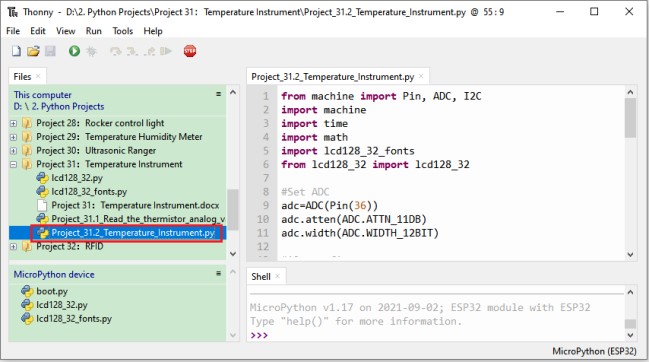Click code line 11 adc.width(ADC.WIDTH_12BIT)
Image resolution: width=650 pixels, height=362 pixels.
click(x=360, y=233)
